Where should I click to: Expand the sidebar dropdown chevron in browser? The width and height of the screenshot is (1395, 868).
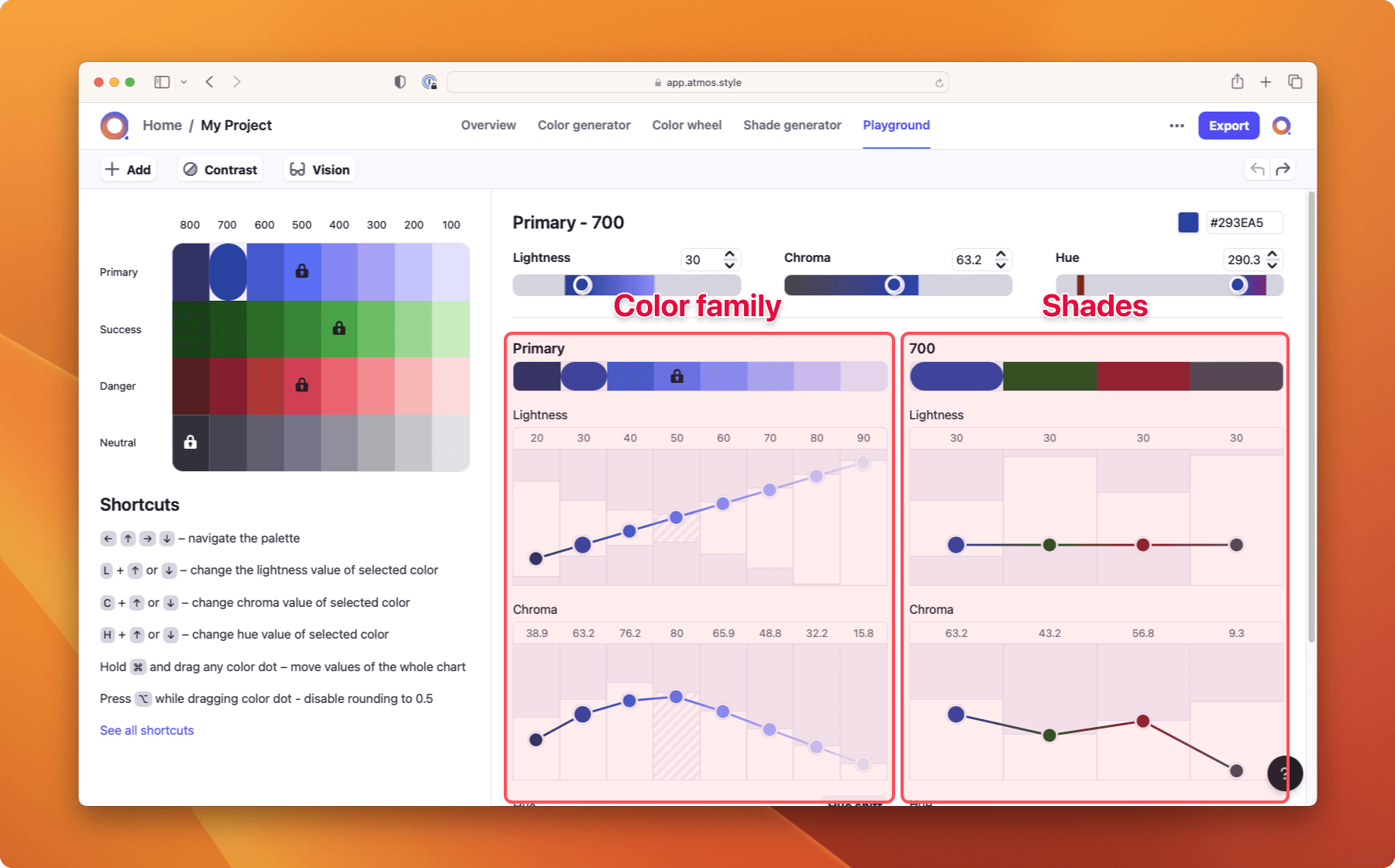pyautogui.click(x=184, y=82)
